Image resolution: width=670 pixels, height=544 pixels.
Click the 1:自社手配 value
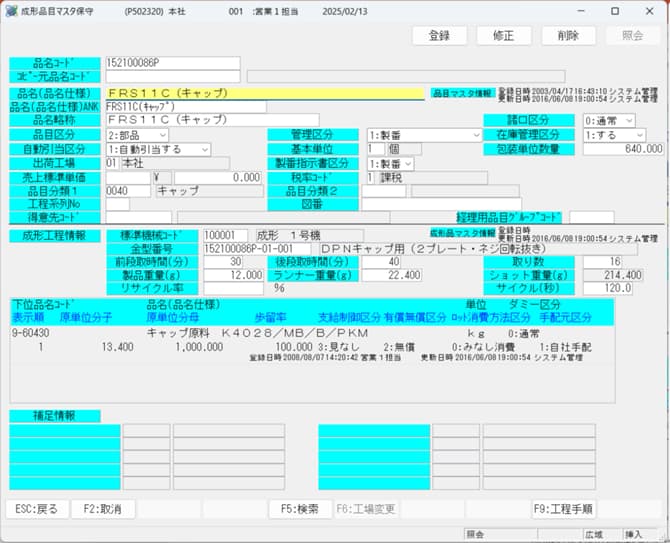[x=565, y=347]
